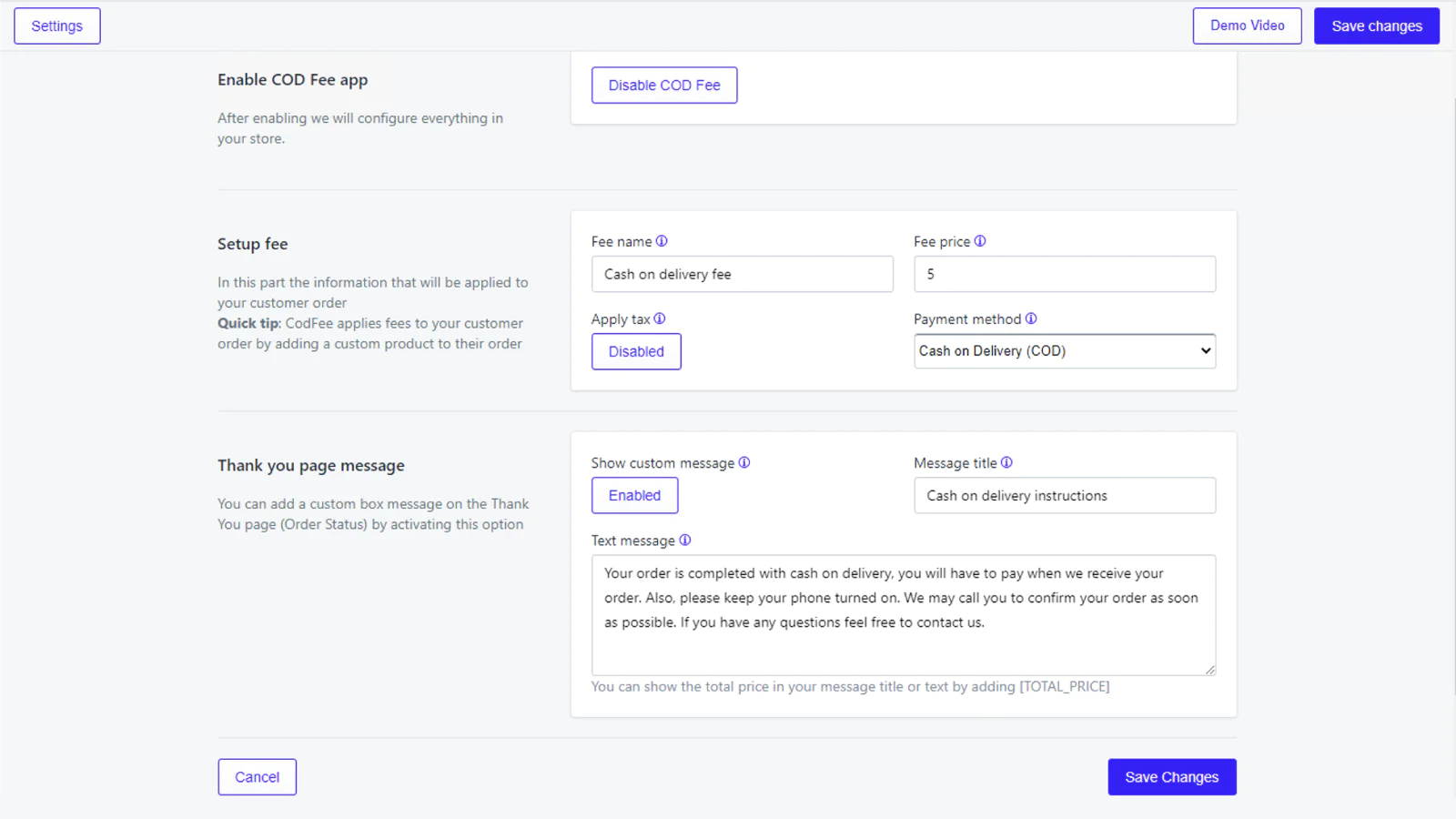
Task: Focus the Fee price input
Action: [1064, 274]
